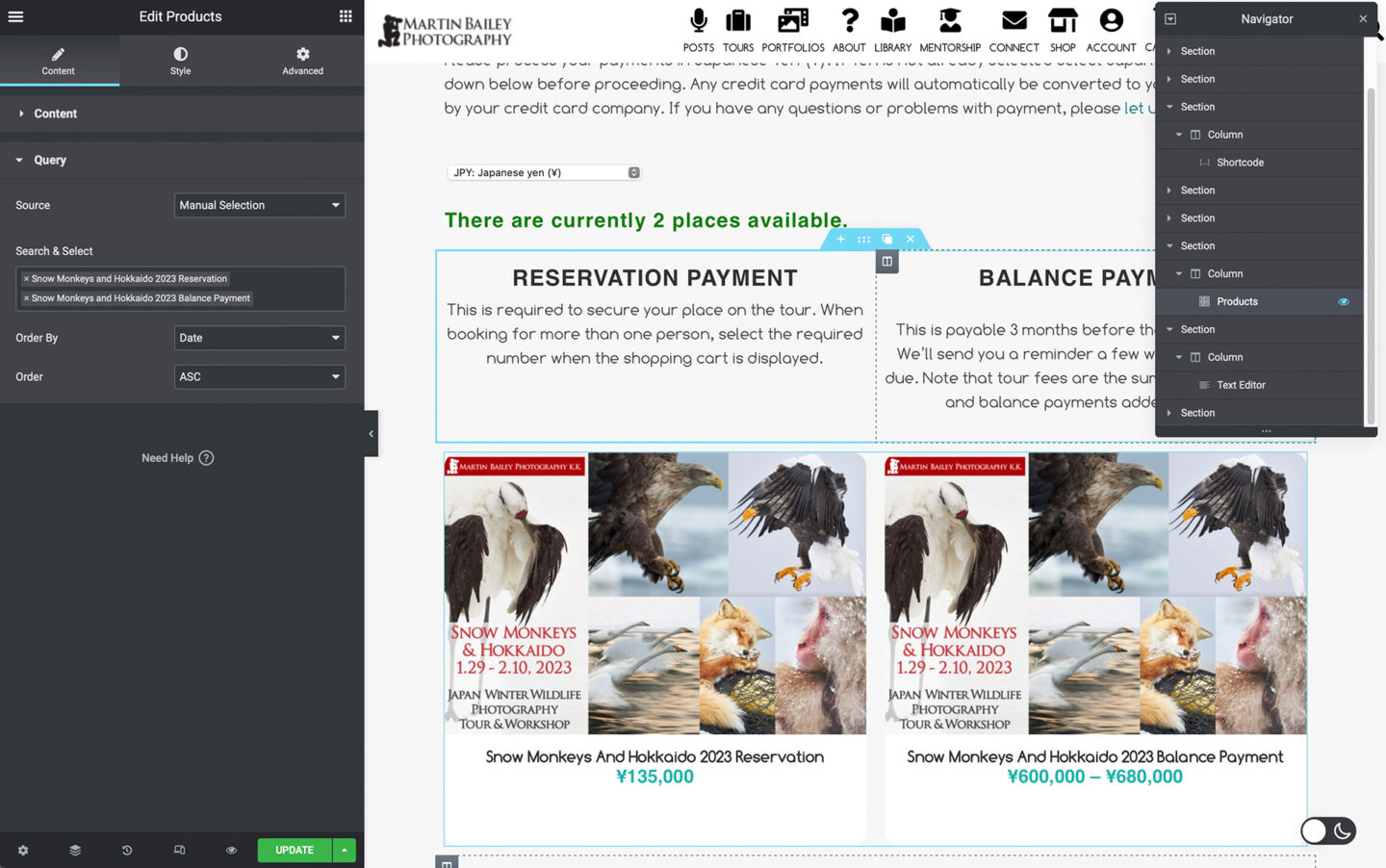Viewport: 1386px width, 868px height.
Task: Open the Order By dropdown
Action: point(259,338)
